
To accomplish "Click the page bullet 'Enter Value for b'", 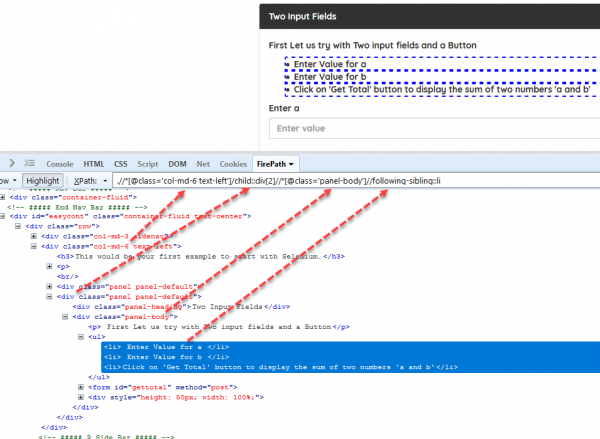I will [330, 77].
